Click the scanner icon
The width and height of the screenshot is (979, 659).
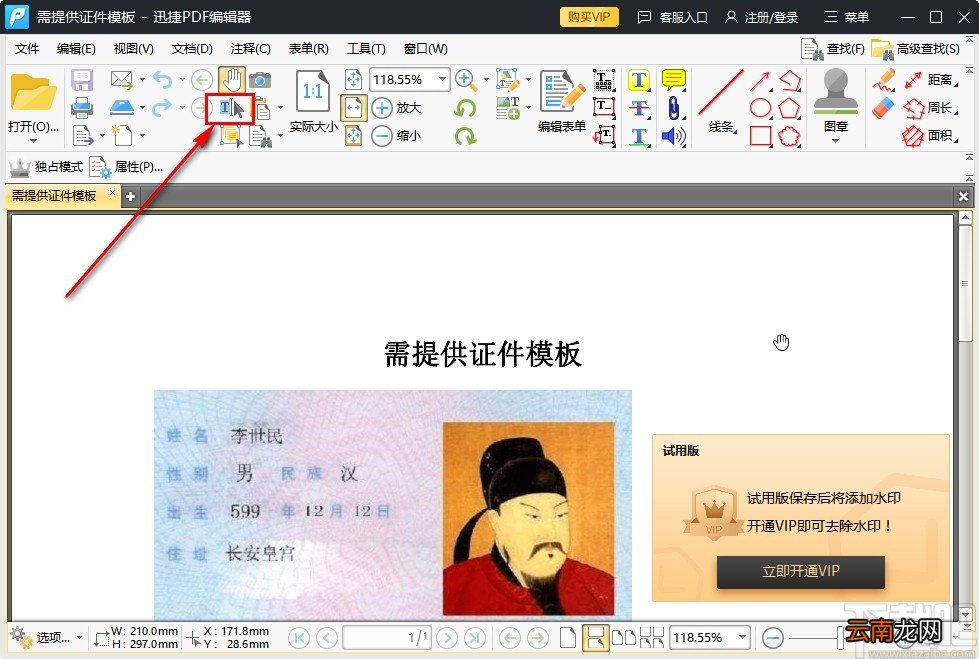[x=121, y=107]
